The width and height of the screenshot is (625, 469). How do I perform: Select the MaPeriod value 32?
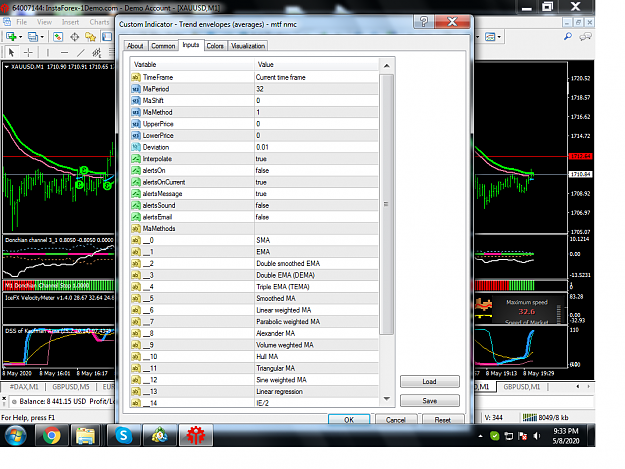click(x=316, y=89)
